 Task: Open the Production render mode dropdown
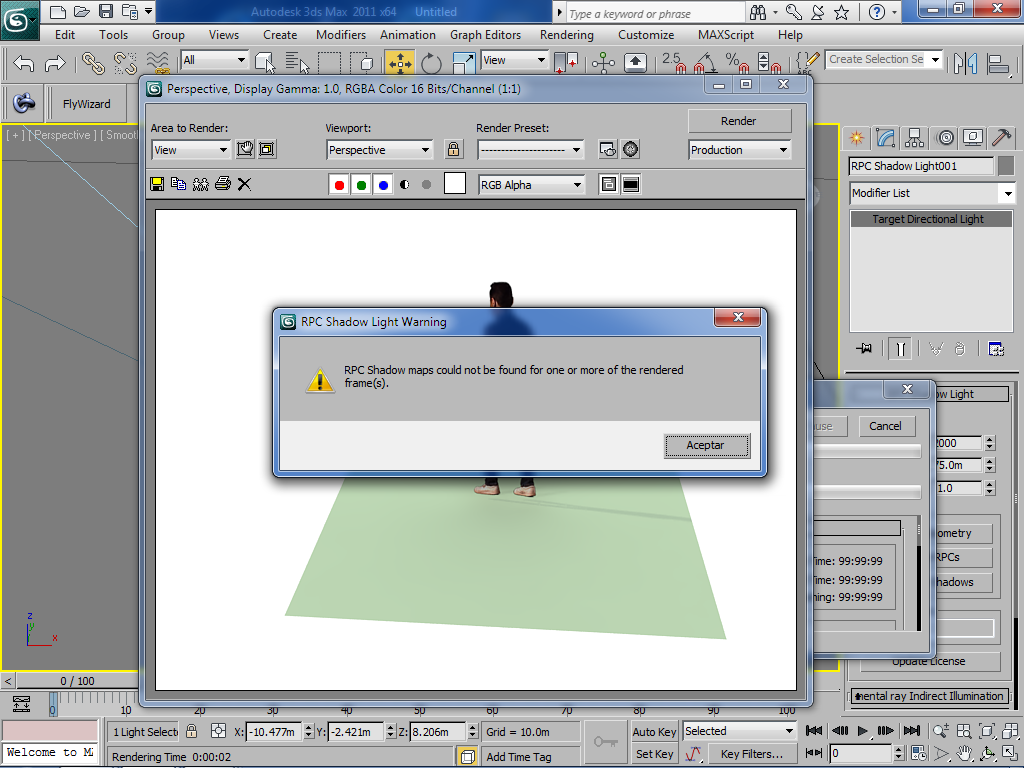tap(739, 150)
